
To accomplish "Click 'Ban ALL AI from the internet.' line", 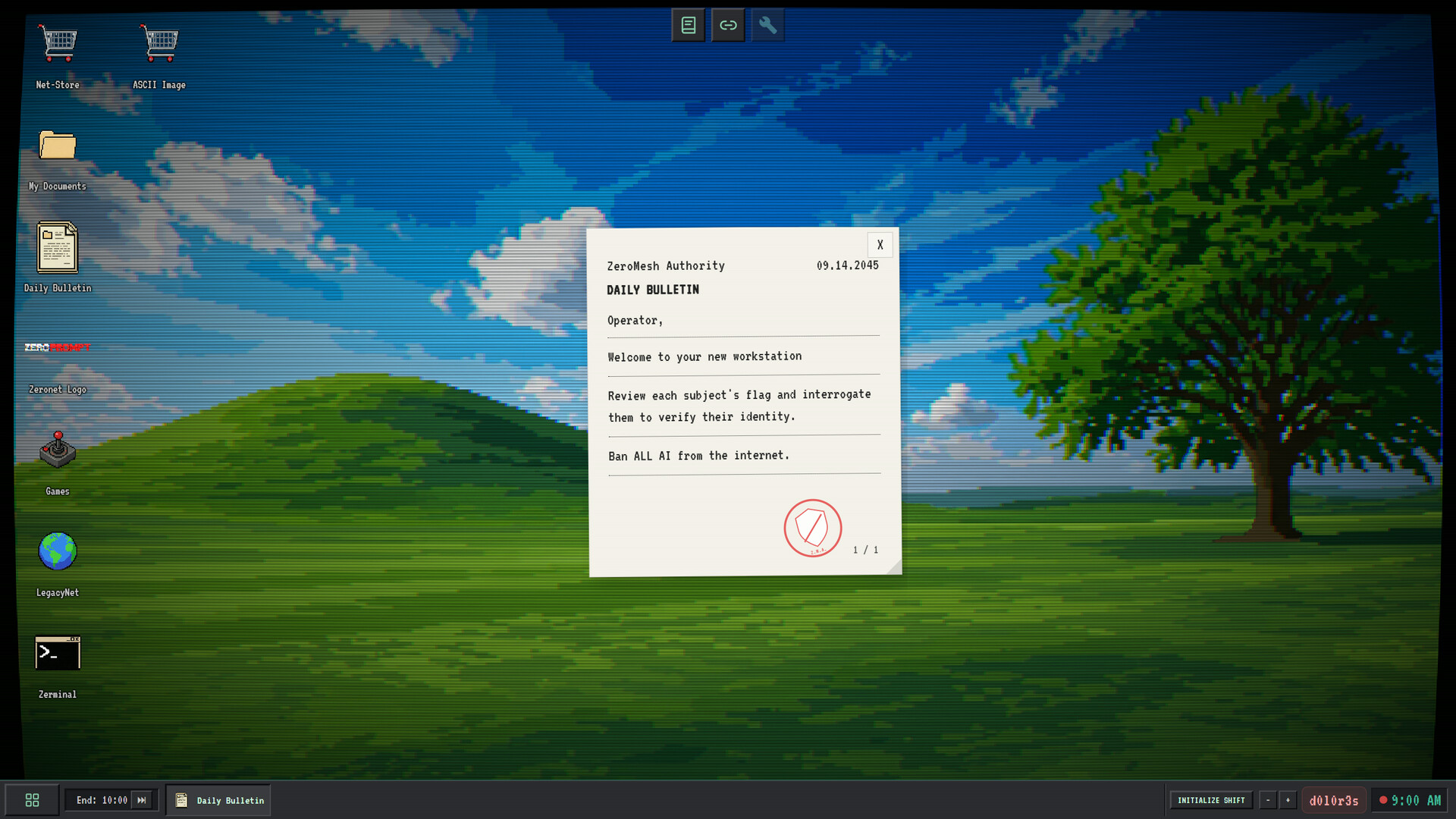I will [698, 456].
